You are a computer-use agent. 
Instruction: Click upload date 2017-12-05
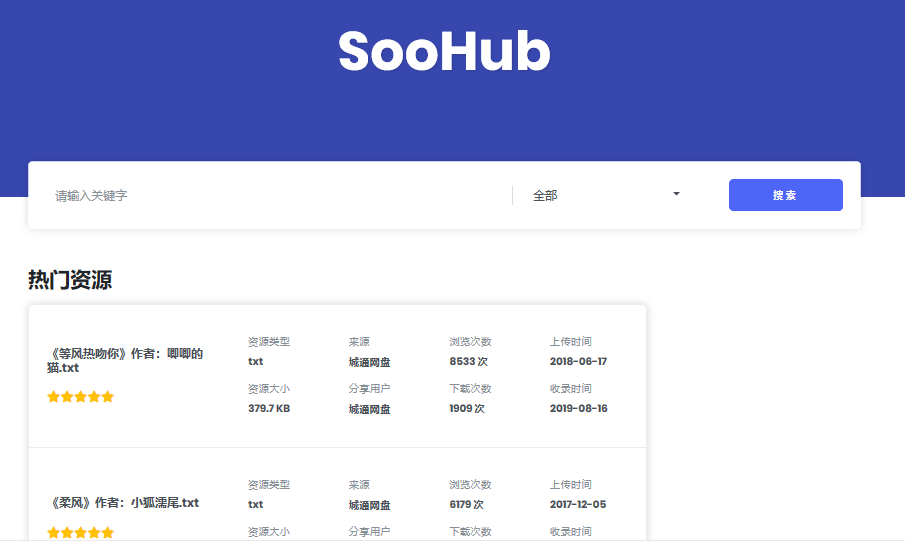[578, 504]
